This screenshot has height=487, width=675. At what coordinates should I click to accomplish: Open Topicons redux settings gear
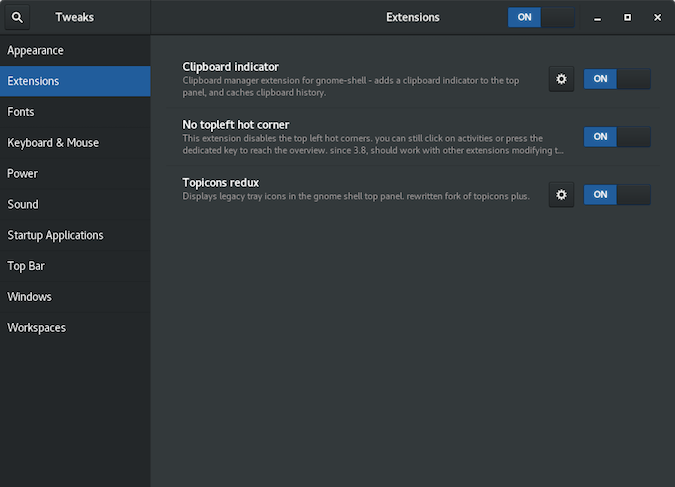[x=561, y=195]
